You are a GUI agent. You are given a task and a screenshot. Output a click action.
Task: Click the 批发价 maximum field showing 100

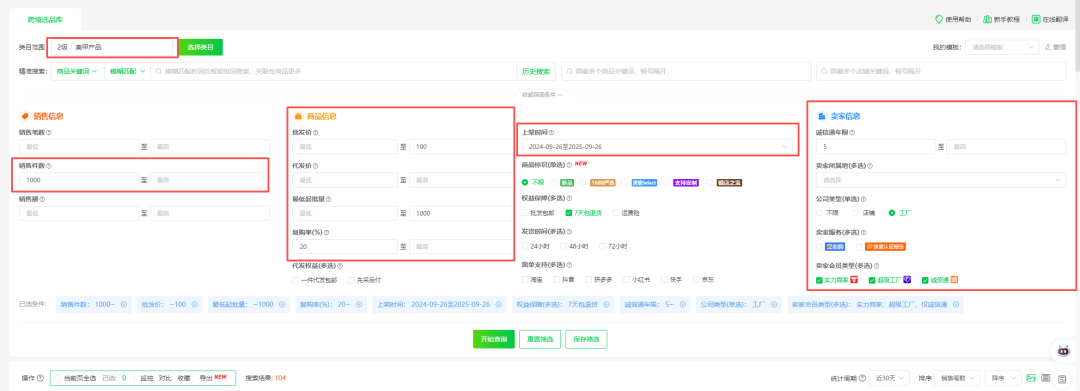click(461, 147)
